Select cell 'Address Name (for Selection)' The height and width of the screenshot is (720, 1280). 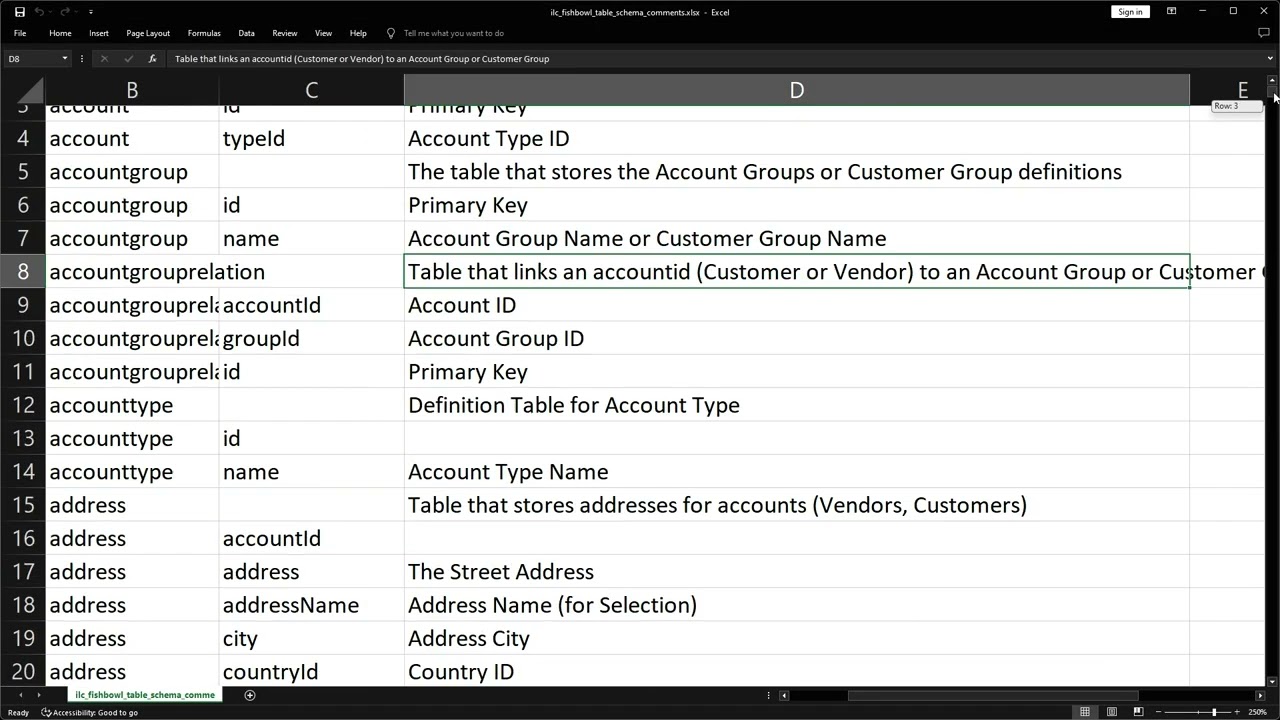797,605
